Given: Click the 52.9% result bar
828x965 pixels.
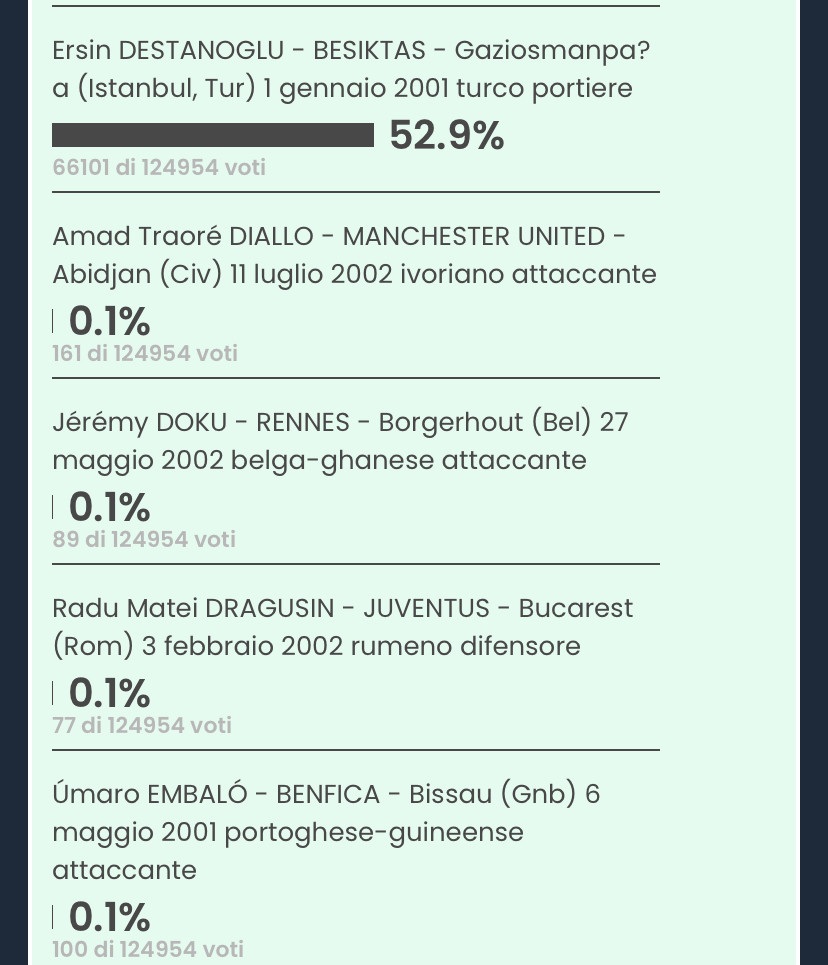Looking at the screenshot, I should pos(213,135).
